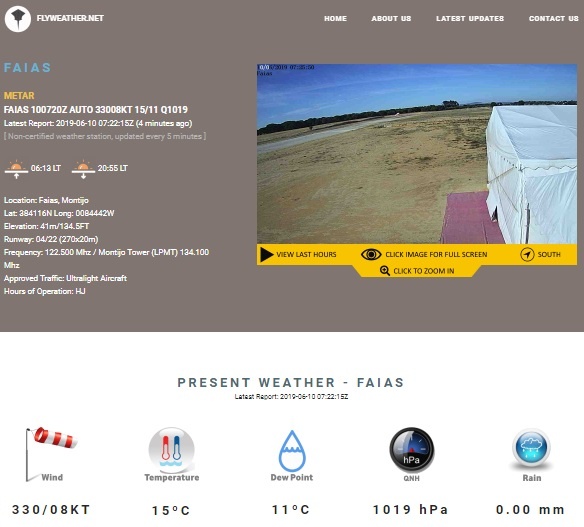
Task: Click the FlyWeather.net round logo
Action: [x=18, y=19]
